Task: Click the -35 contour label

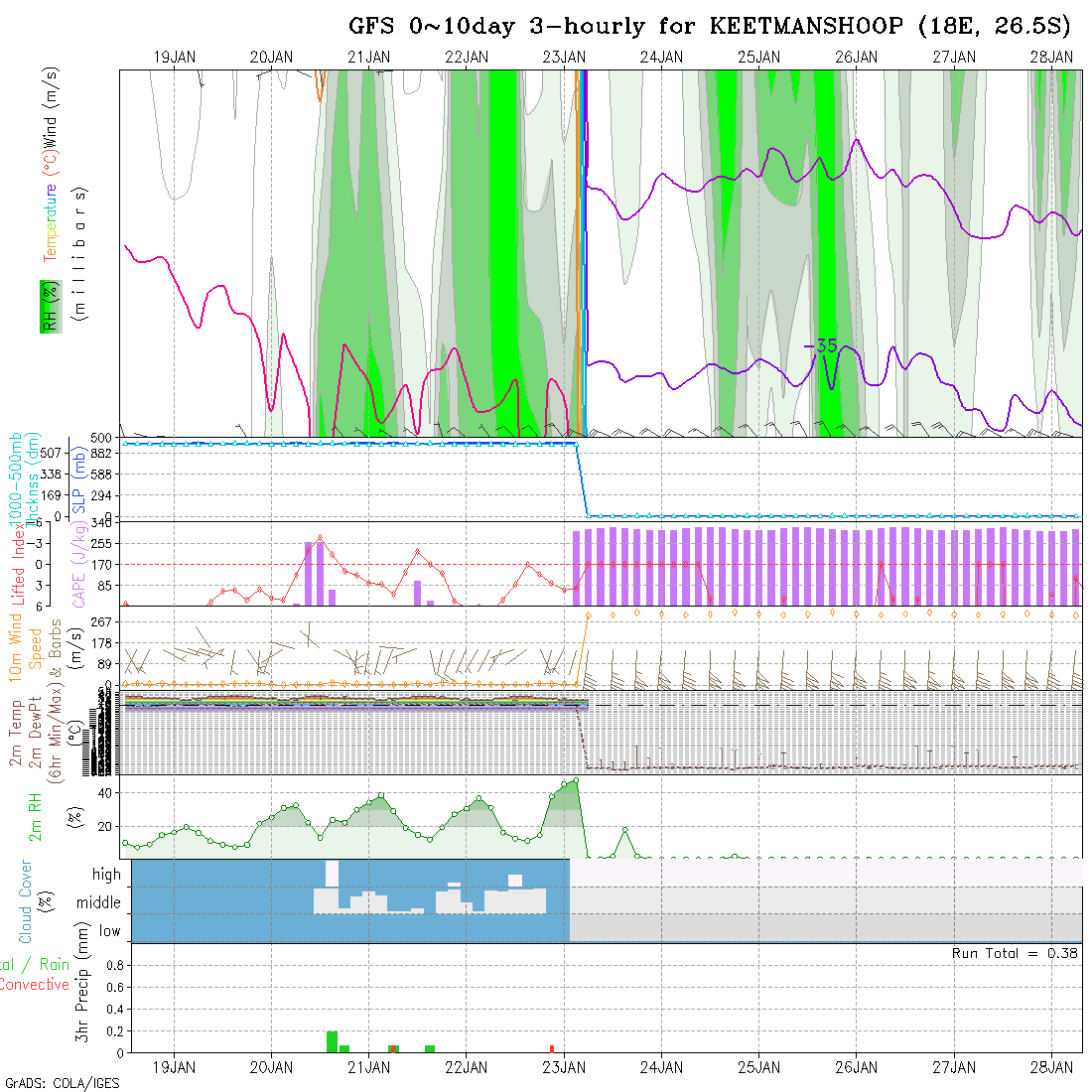Action: point(821,345)
